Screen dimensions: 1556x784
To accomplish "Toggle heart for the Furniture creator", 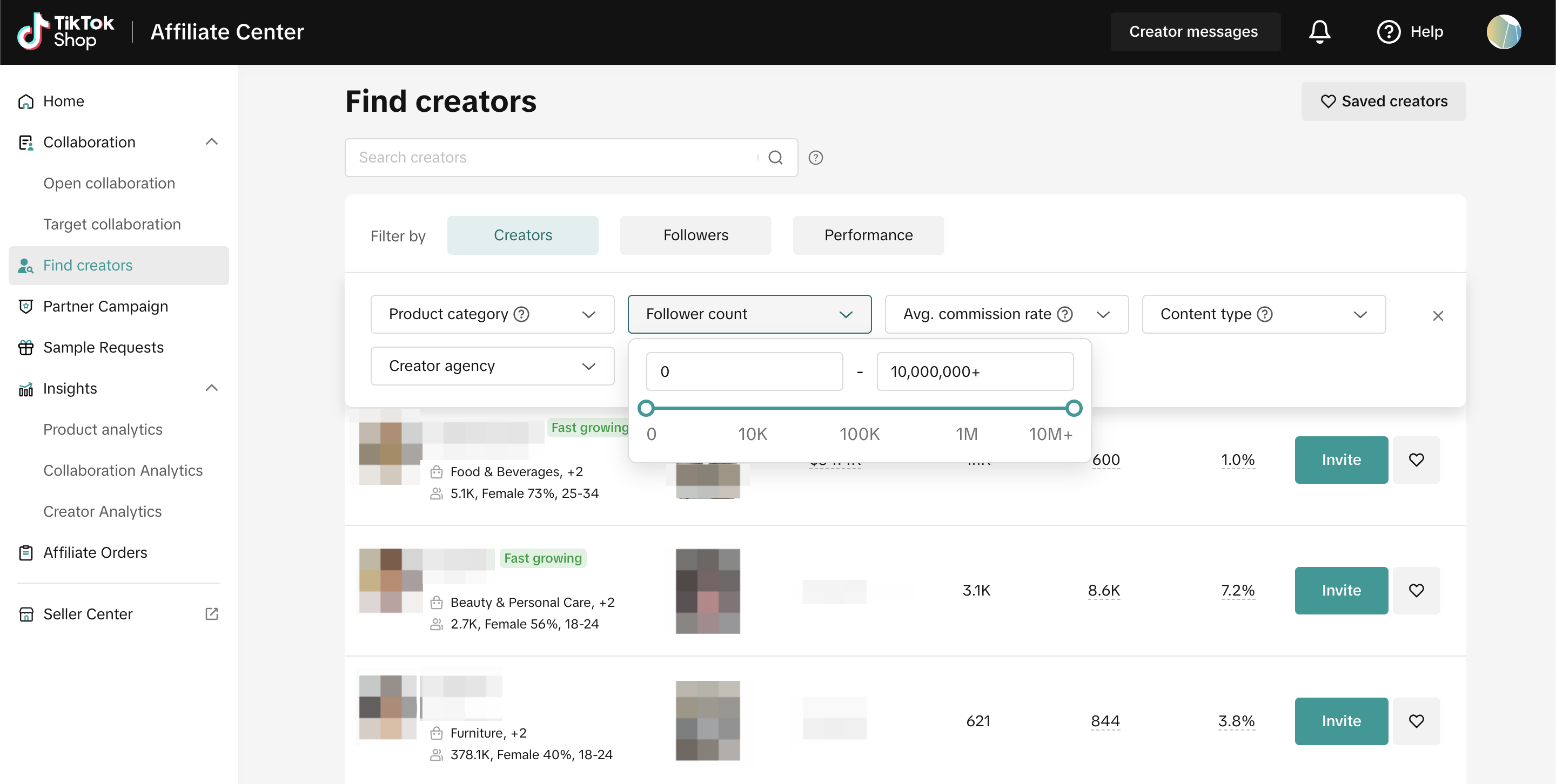I will [x=1416, y=721].
